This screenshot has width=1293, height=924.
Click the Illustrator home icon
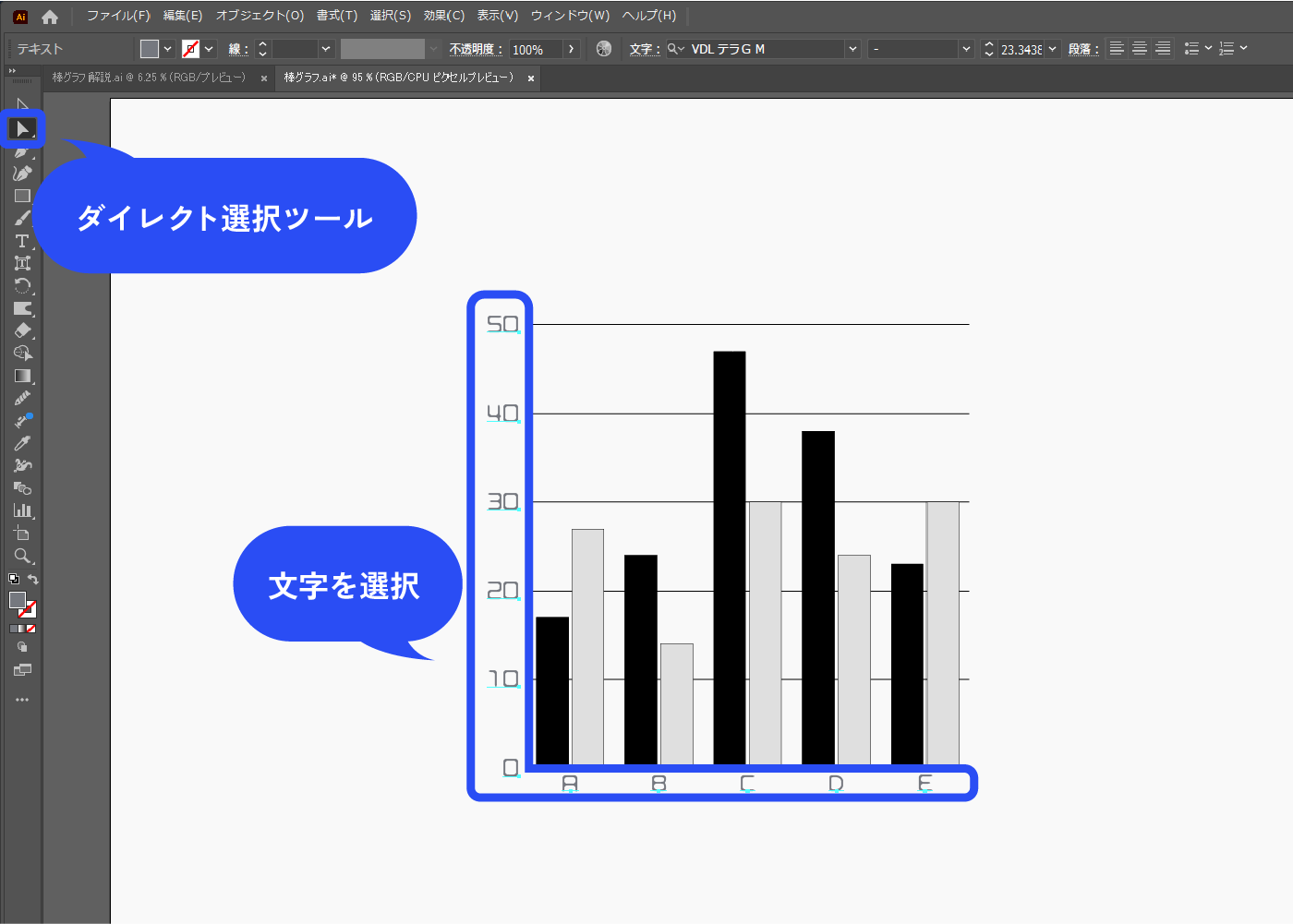point(50,17)
